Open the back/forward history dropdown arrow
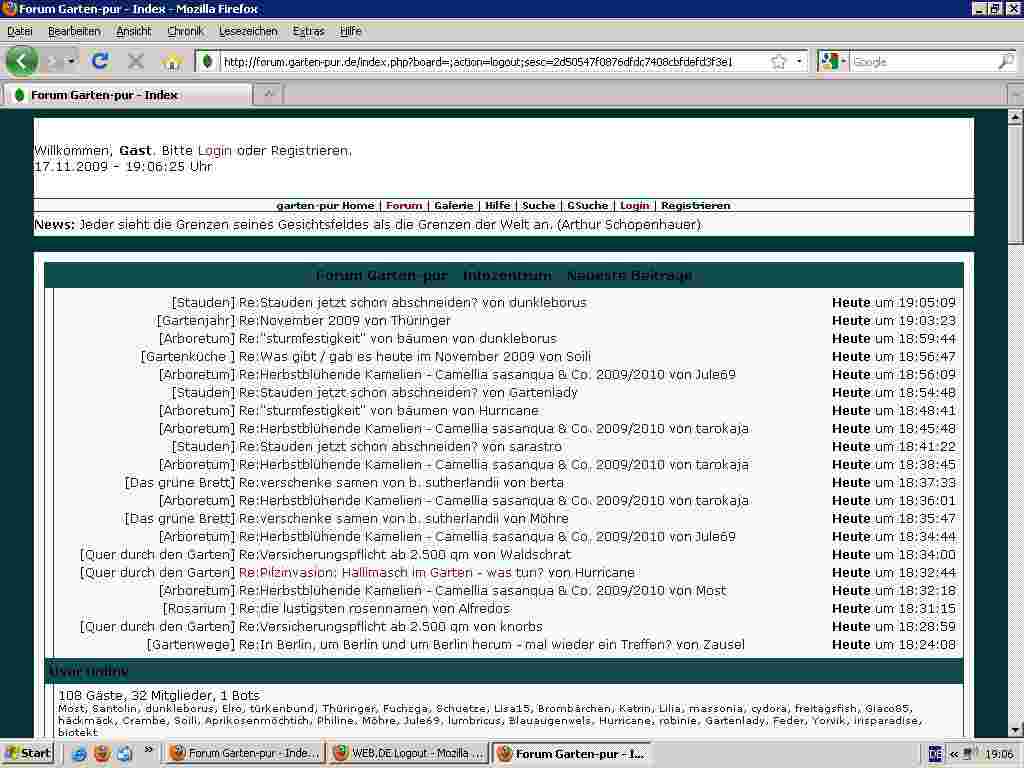 [x=71, y=62]
